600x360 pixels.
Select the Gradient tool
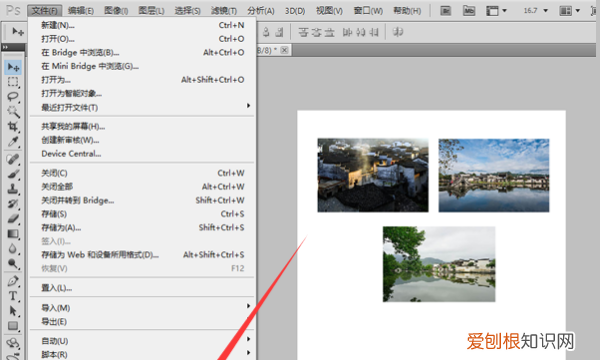pyautogui.click(x=13, y=234)
